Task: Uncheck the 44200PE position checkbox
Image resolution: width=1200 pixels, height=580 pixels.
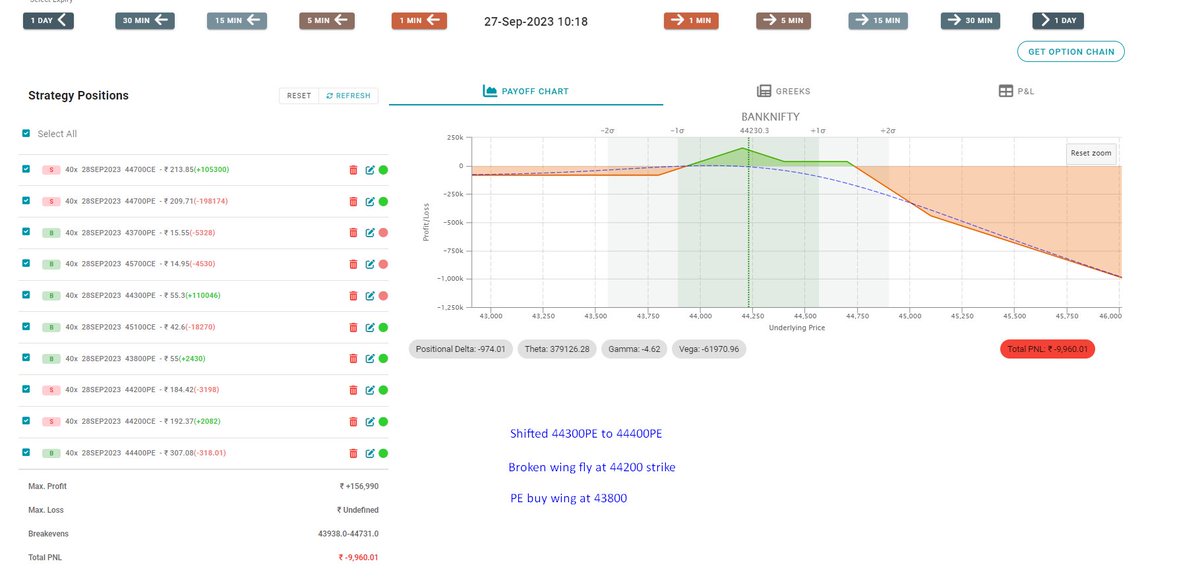Action: [x=26, y=389]
